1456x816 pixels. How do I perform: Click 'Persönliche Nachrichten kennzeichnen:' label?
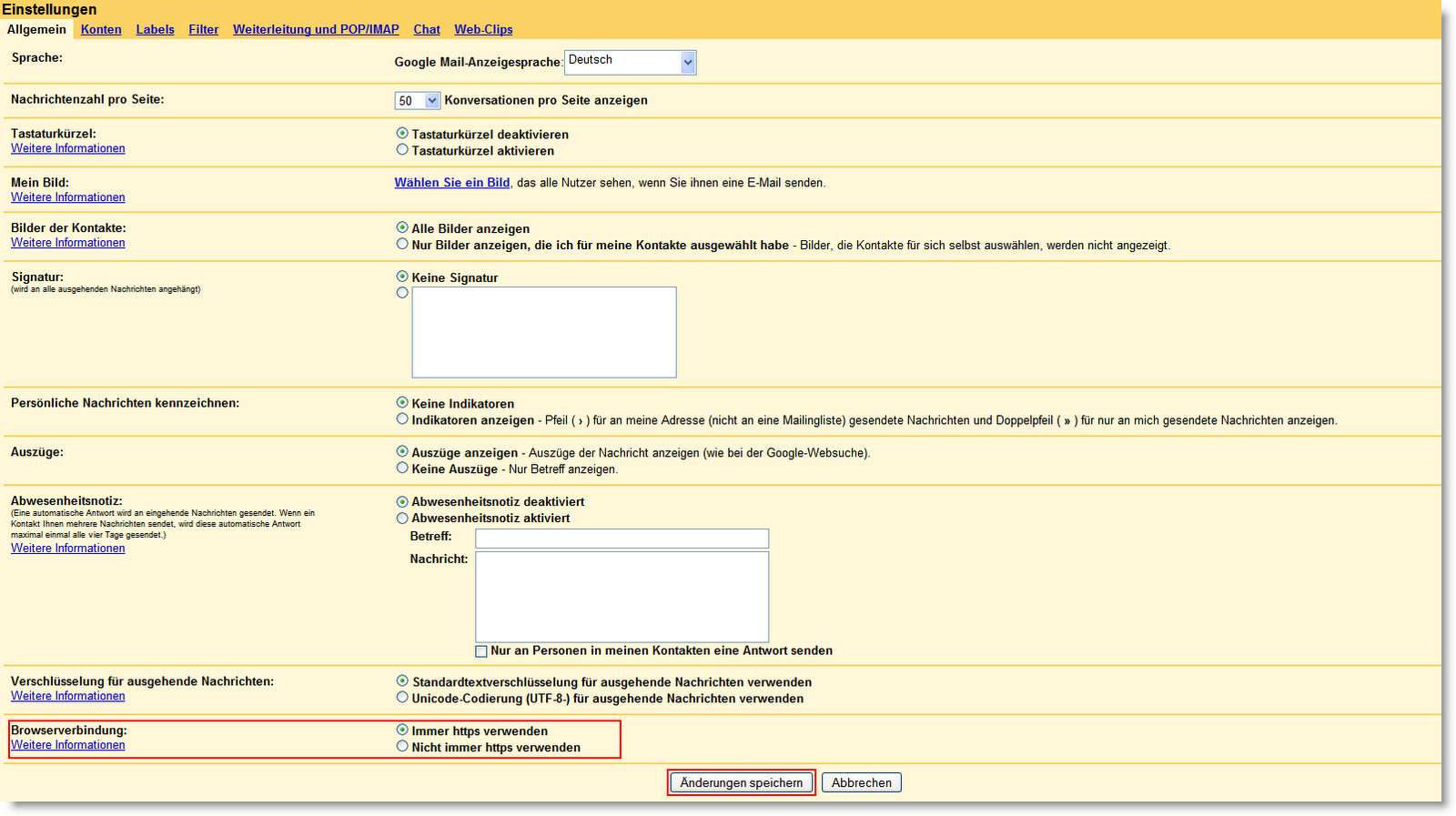pos(126,403)
